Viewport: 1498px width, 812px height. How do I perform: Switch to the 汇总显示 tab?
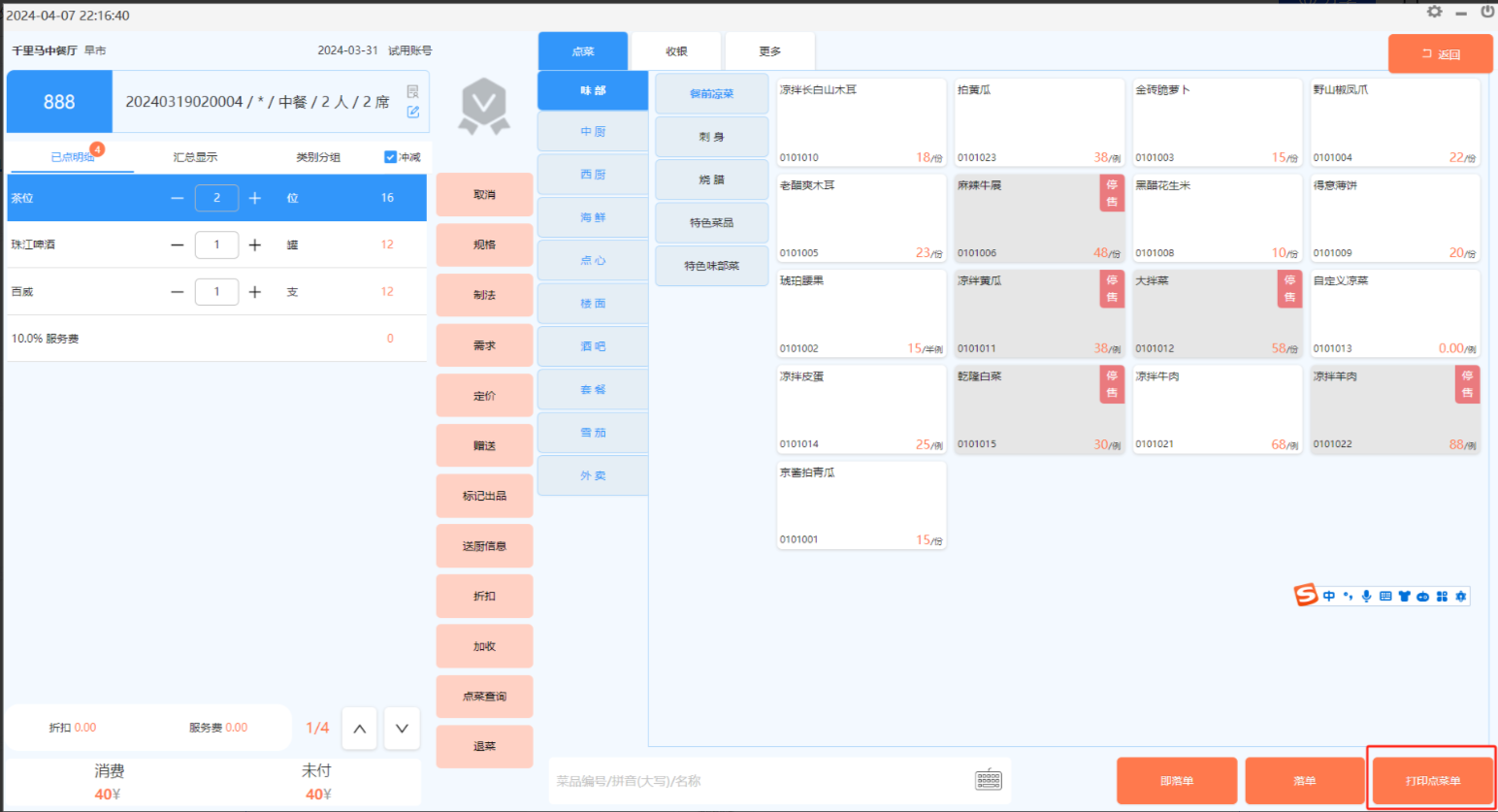click(x=195, y=157)
